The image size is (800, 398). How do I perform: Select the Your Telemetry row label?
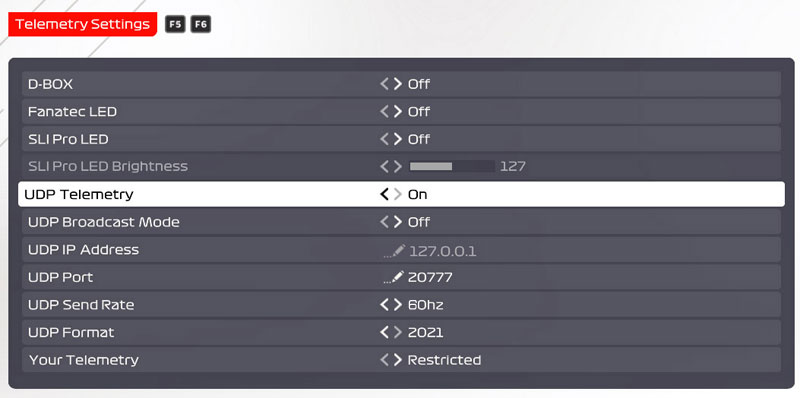click(83, 360)
